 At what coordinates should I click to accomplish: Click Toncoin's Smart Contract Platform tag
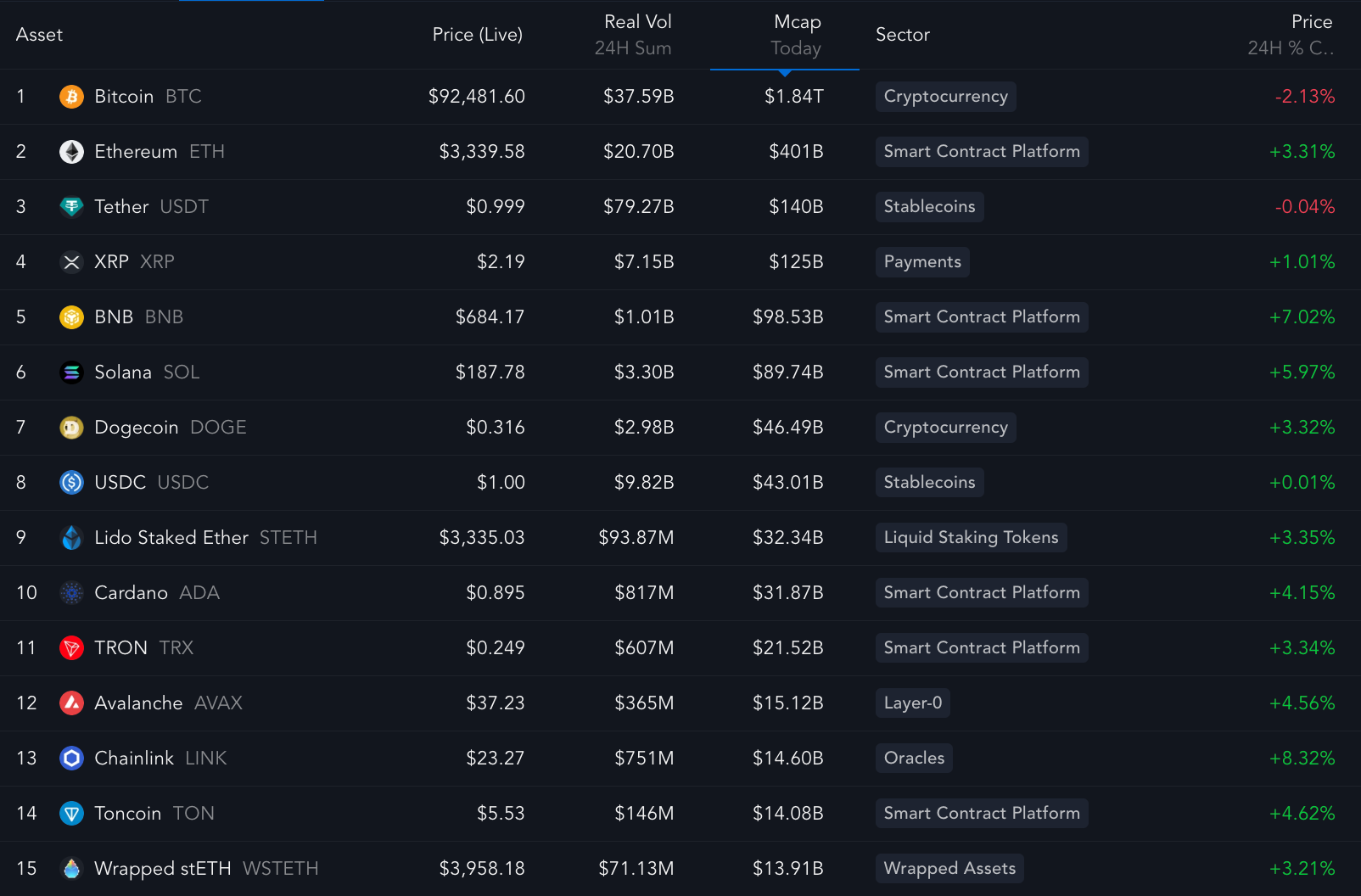(982, 814)
